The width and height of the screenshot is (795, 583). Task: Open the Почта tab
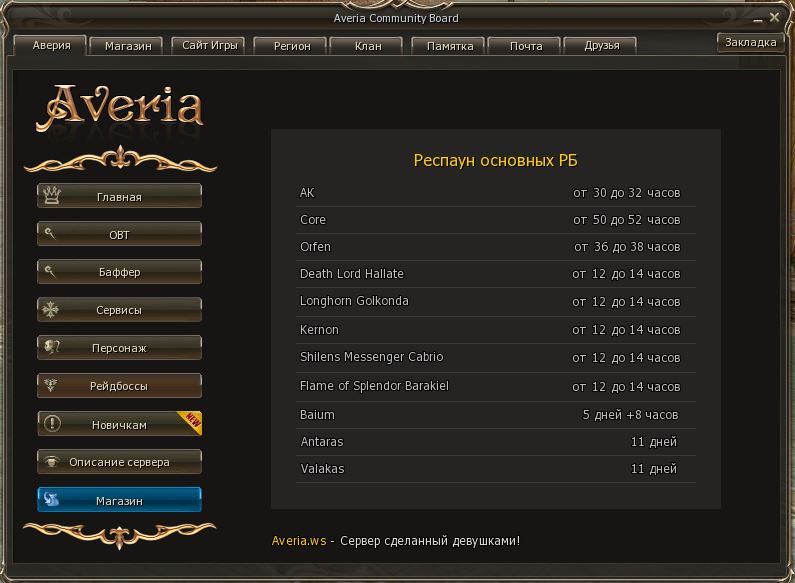pos(525,46)
